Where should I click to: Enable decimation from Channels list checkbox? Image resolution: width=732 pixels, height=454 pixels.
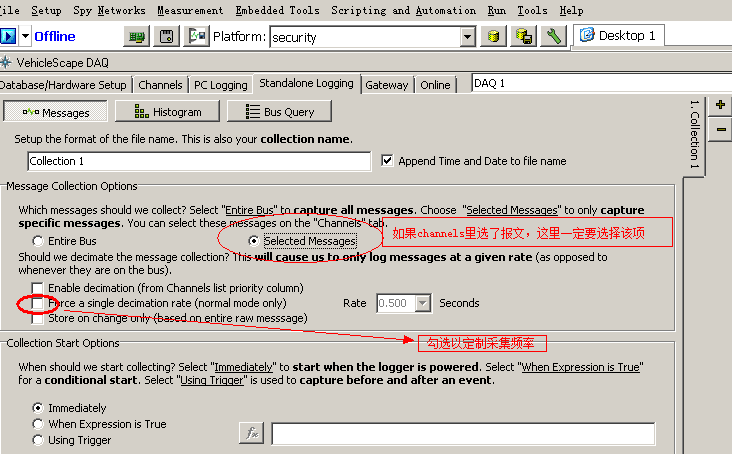pos(38,288)
